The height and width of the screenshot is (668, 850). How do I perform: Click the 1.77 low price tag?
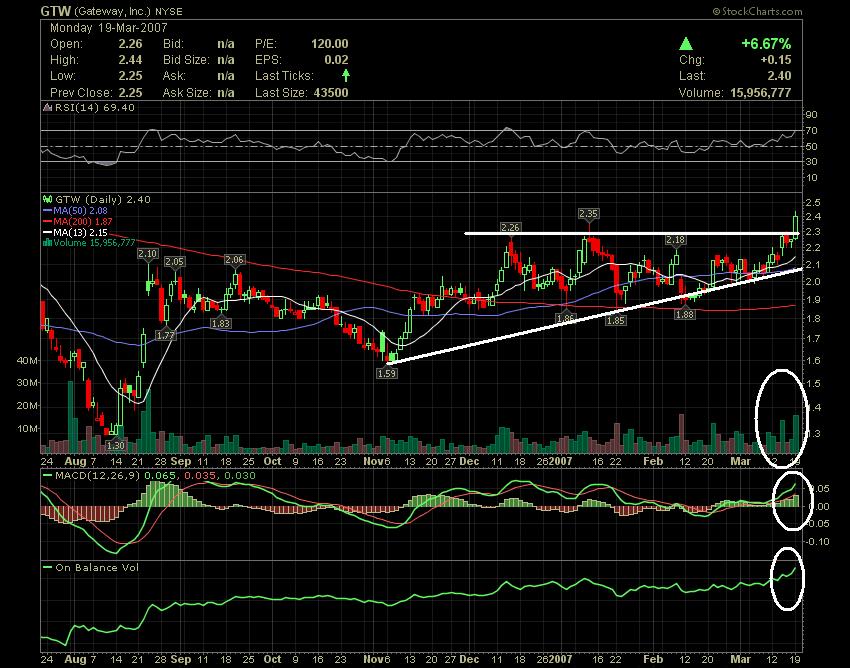165,336
